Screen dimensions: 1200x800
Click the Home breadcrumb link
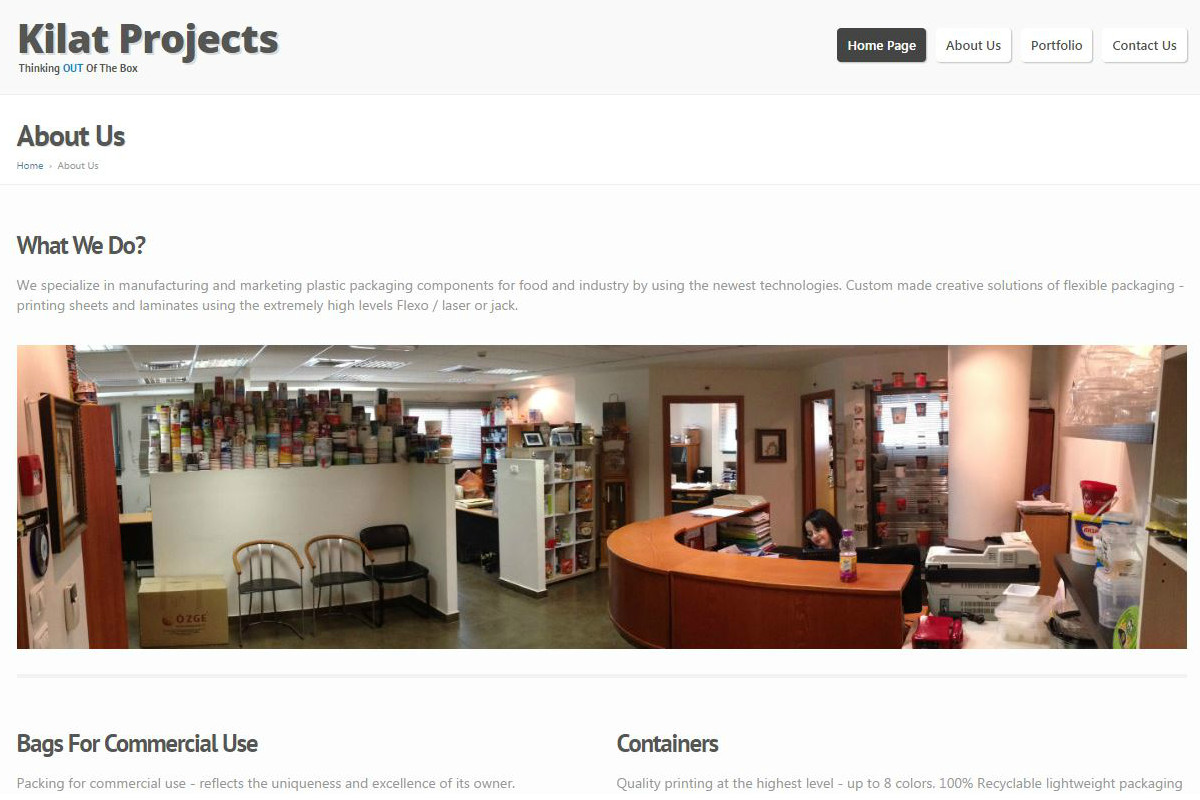click(30, 166)
